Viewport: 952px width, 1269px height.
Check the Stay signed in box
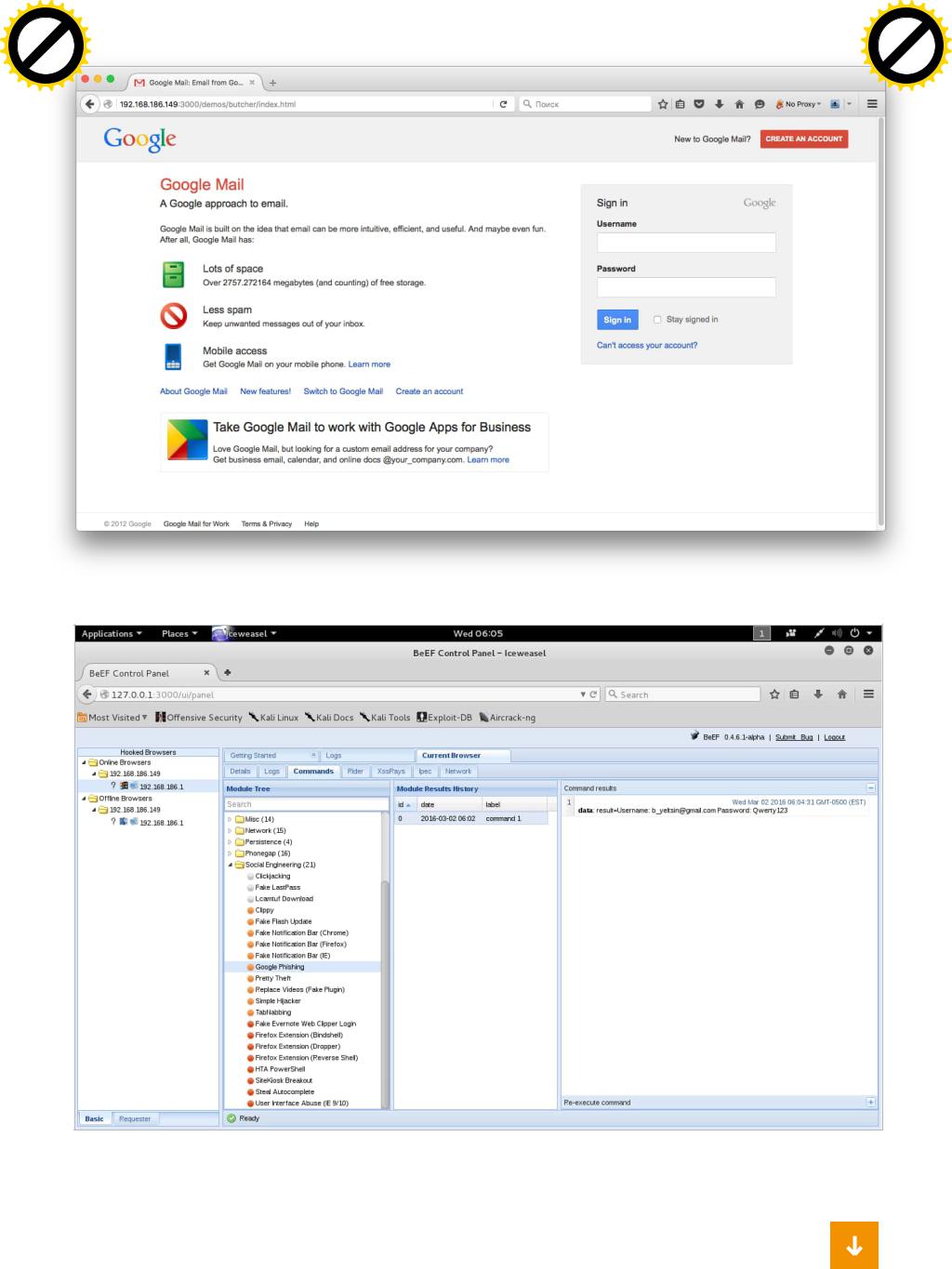[x=657, y=320]
